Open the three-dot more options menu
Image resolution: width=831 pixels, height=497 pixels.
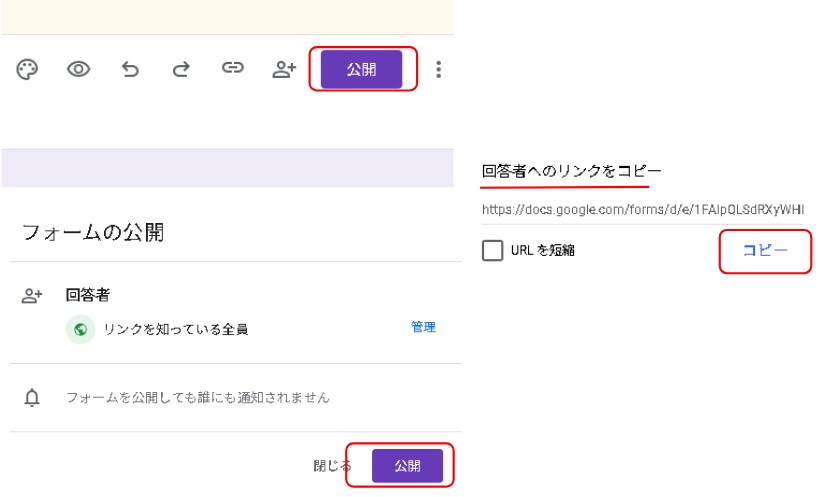click(438, 70)
